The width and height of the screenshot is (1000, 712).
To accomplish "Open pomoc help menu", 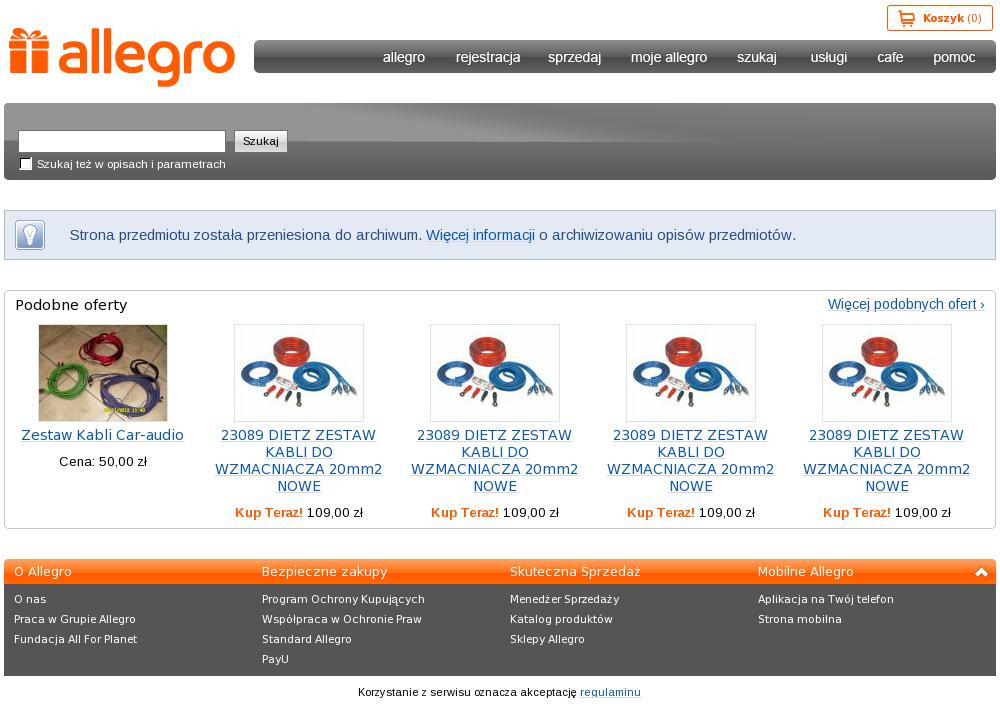I will click(954, 57).
